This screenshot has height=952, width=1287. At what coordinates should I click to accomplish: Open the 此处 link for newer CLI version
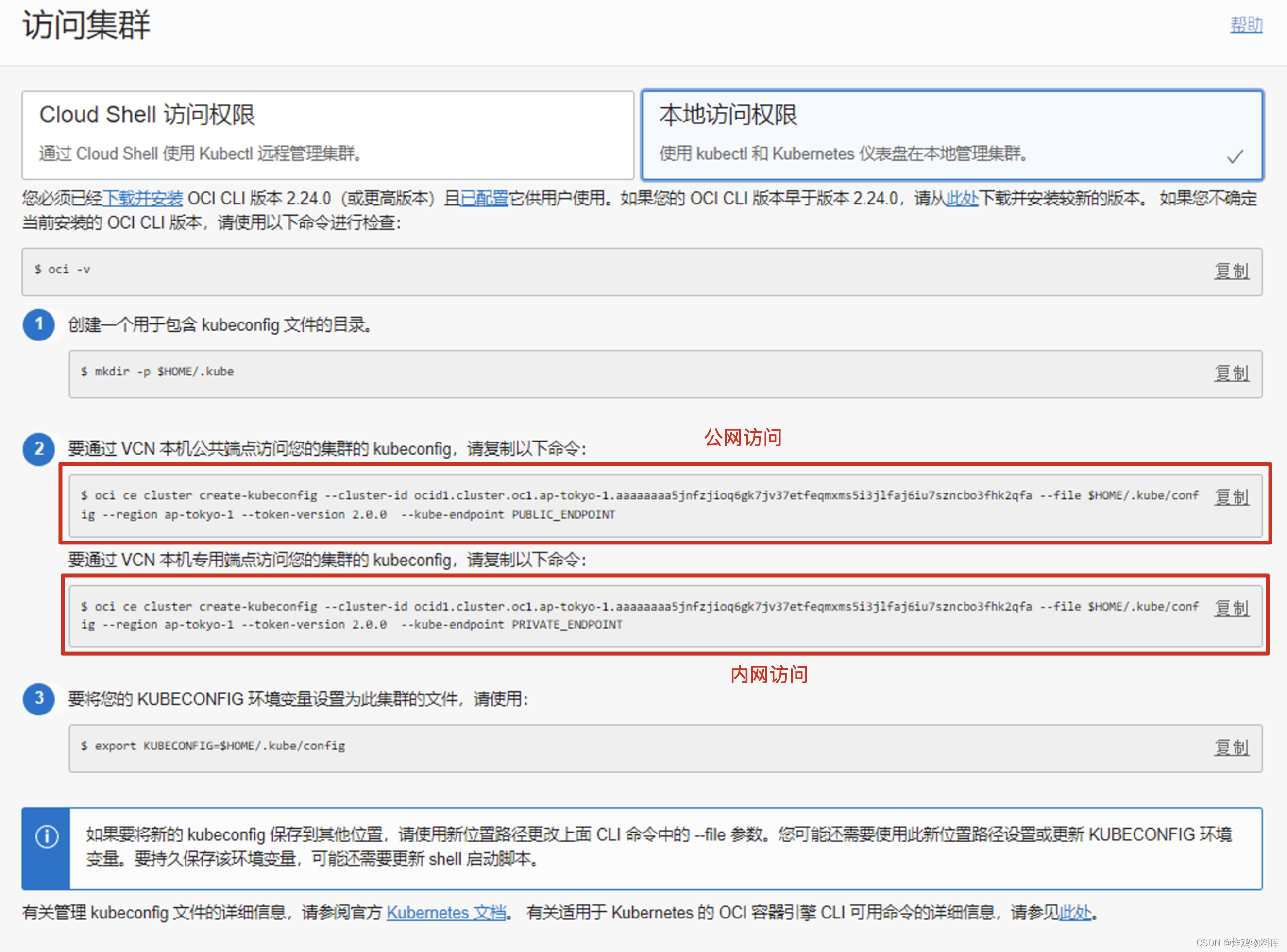tap(962, 198)
